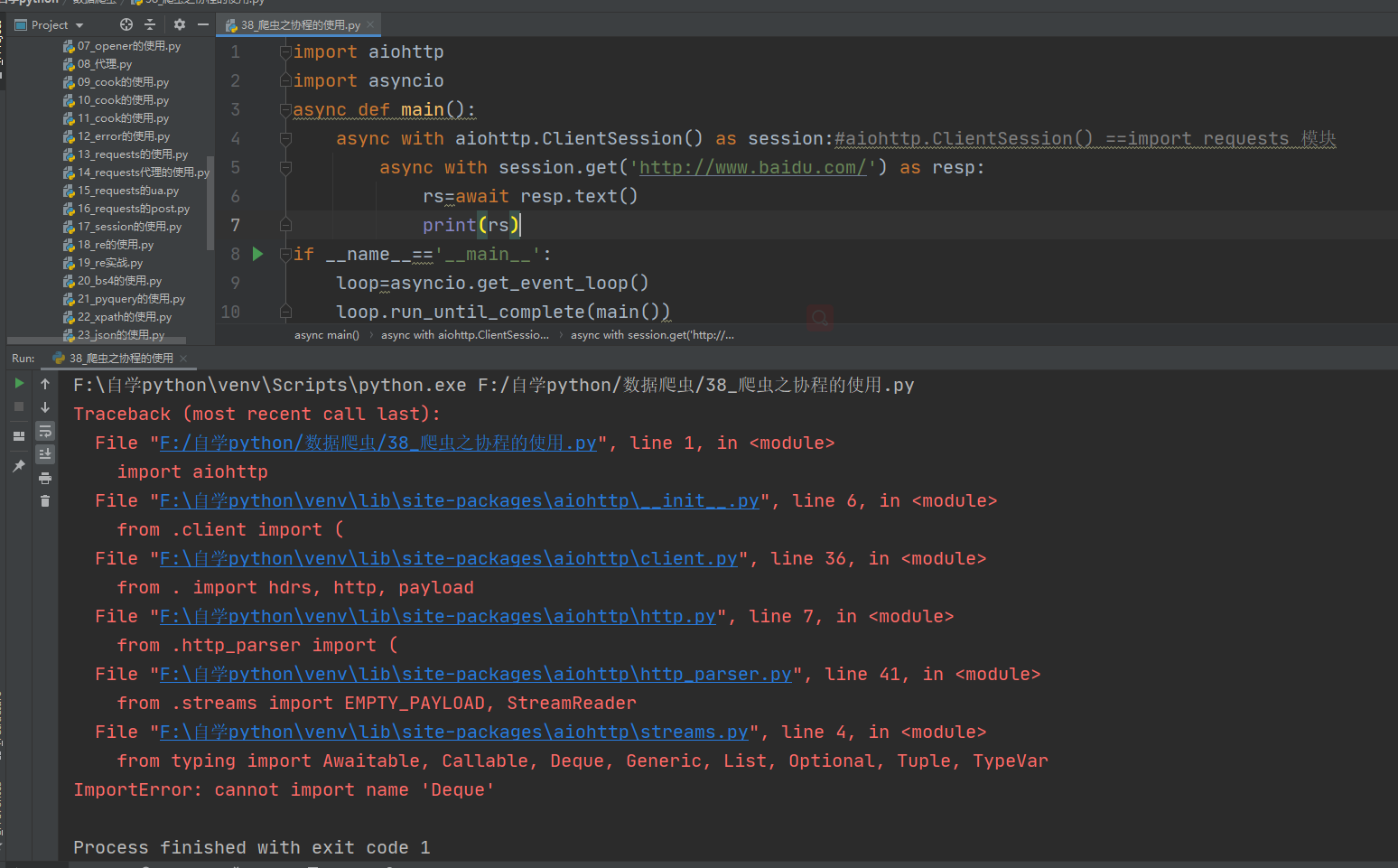
Task: Clear console output with trash icon
Action: (45, 501)
